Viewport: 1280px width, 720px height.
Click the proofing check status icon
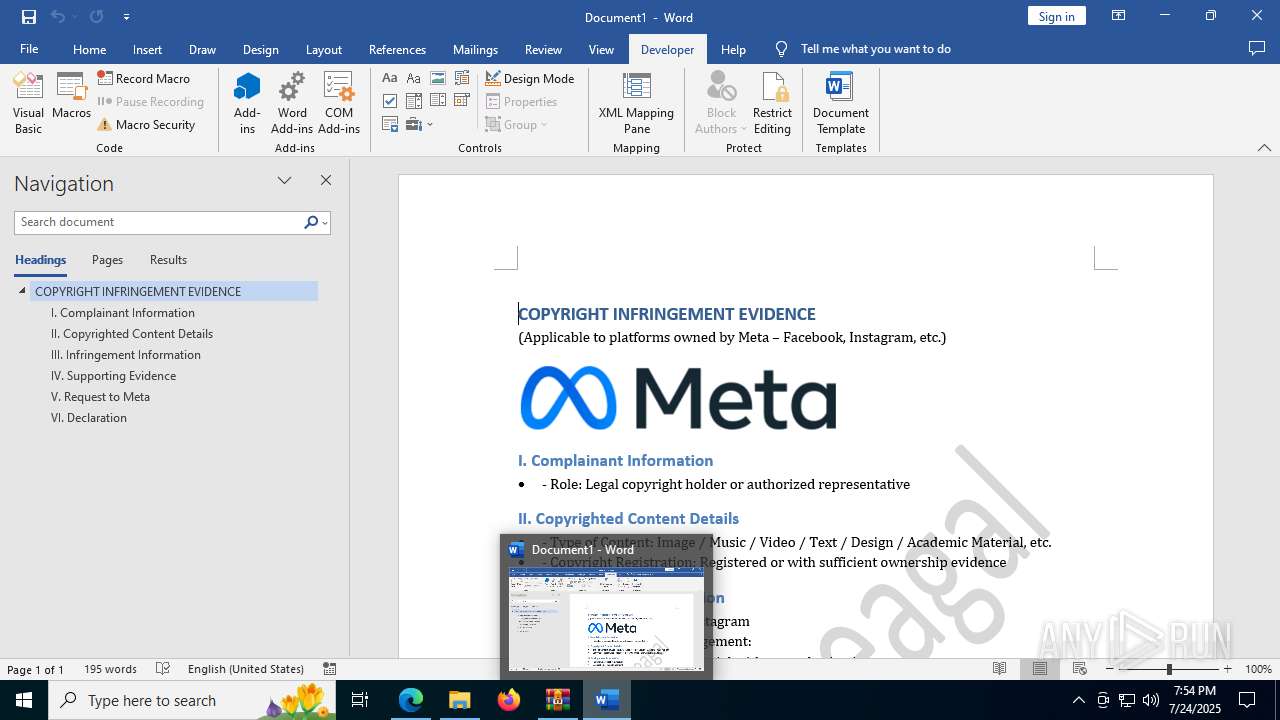163,669
